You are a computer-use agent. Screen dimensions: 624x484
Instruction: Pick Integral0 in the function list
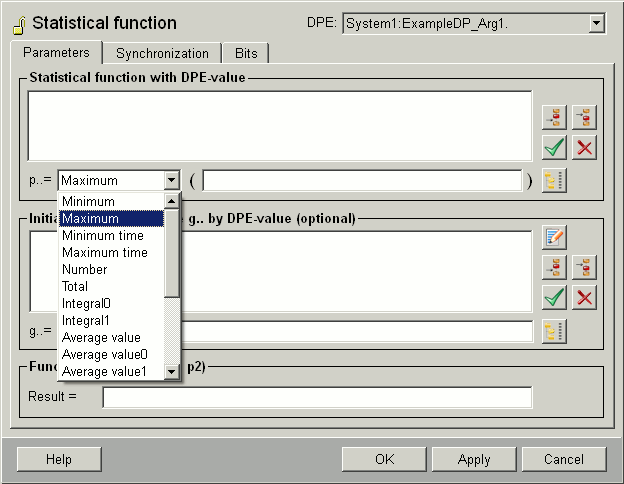click(x=86, y=303)
